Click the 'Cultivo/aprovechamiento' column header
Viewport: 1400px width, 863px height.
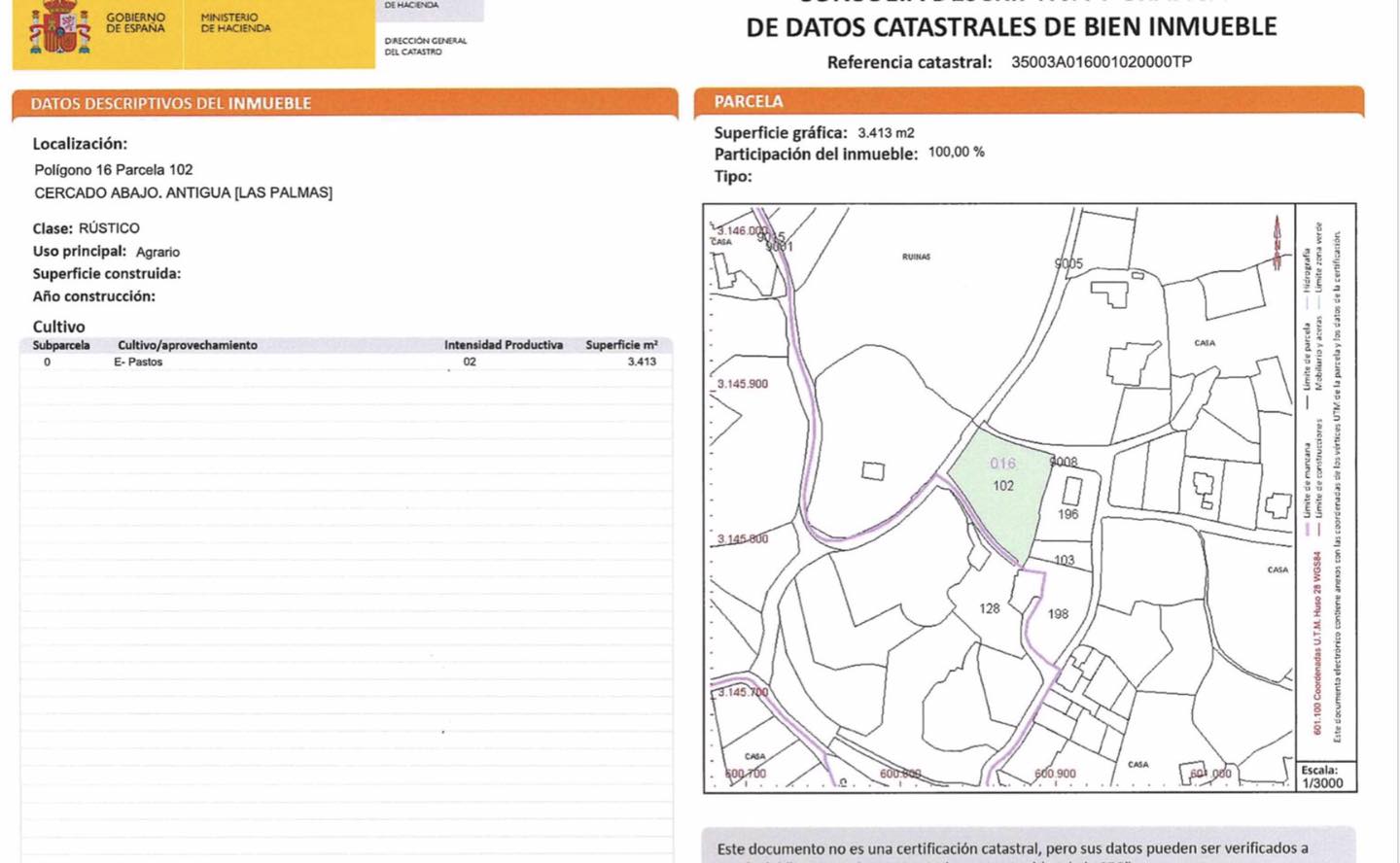coord(188,345)
